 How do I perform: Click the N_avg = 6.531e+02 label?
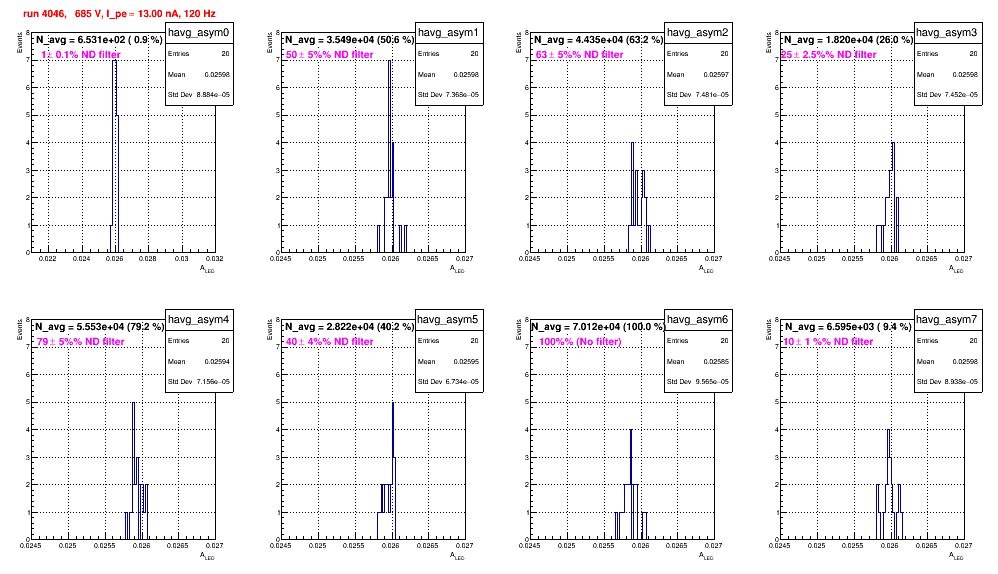[99, 40]
